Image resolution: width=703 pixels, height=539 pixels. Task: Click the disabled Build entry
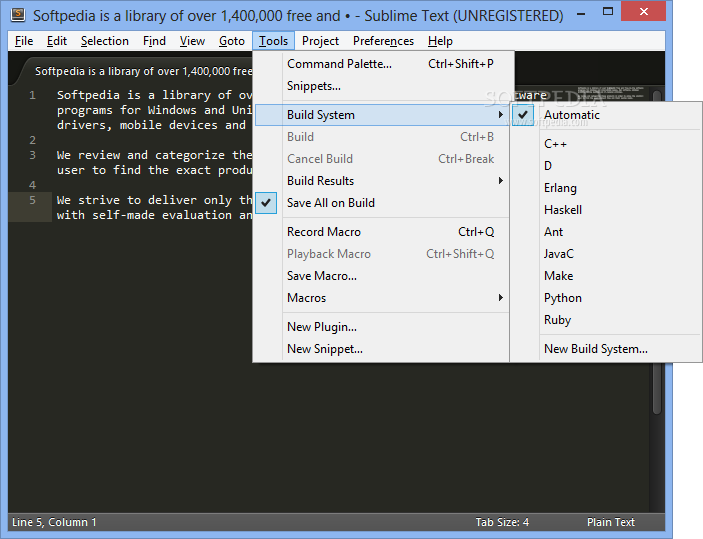[382, 137]
